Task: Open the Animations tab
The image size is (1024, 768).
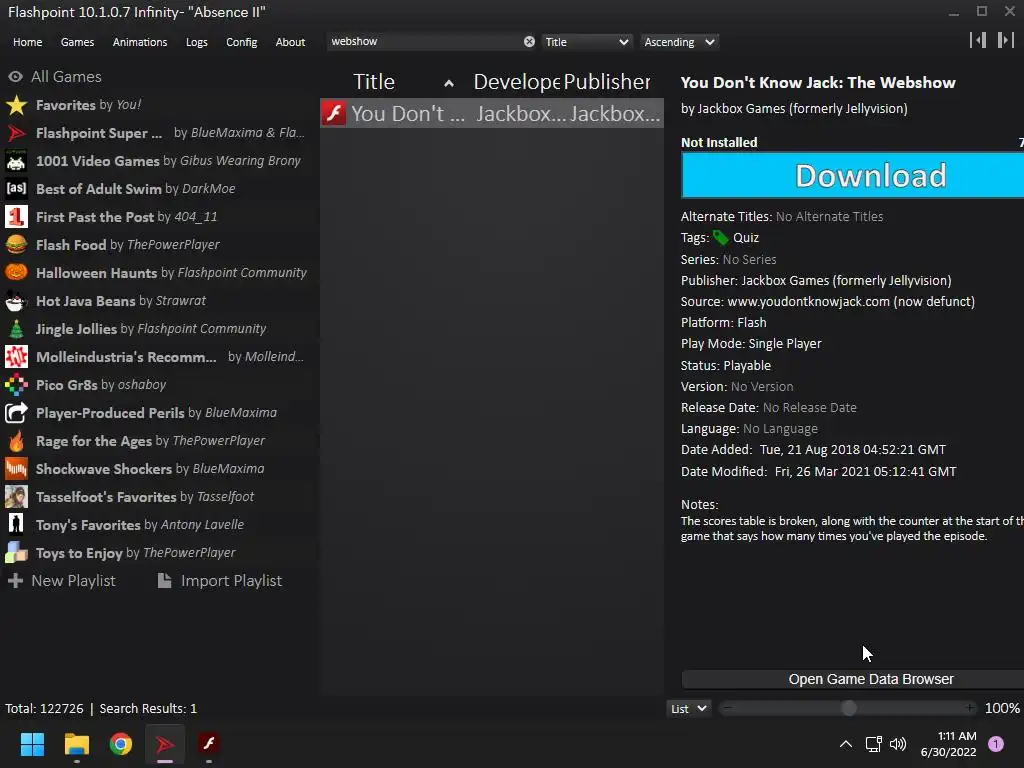Action: 140,42
